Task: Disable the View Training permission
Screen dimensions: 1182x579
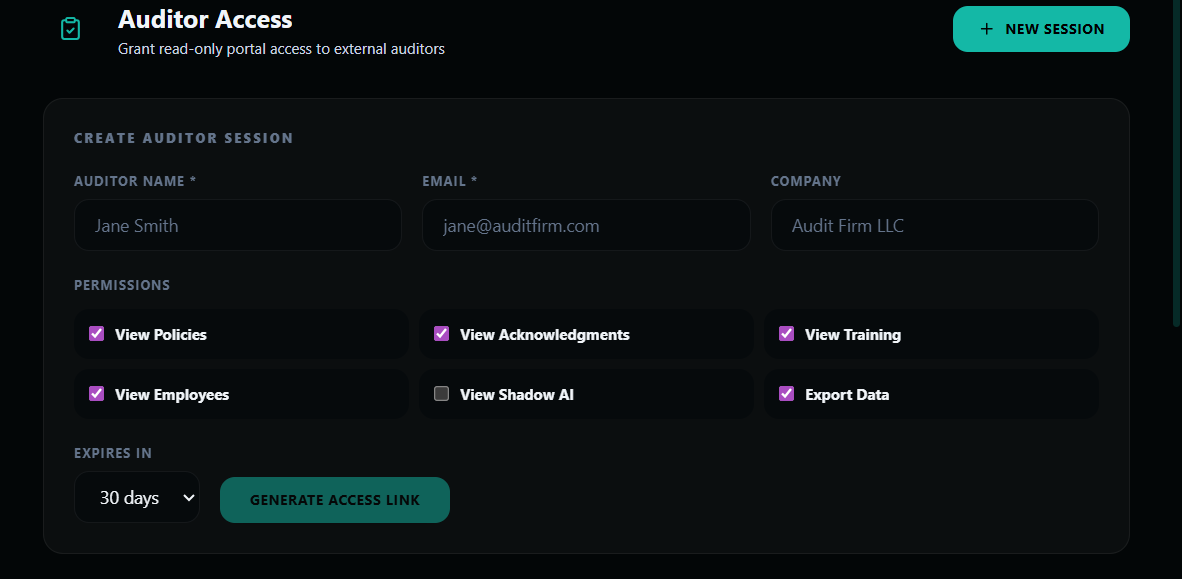Action: click(x=786, y=333)
